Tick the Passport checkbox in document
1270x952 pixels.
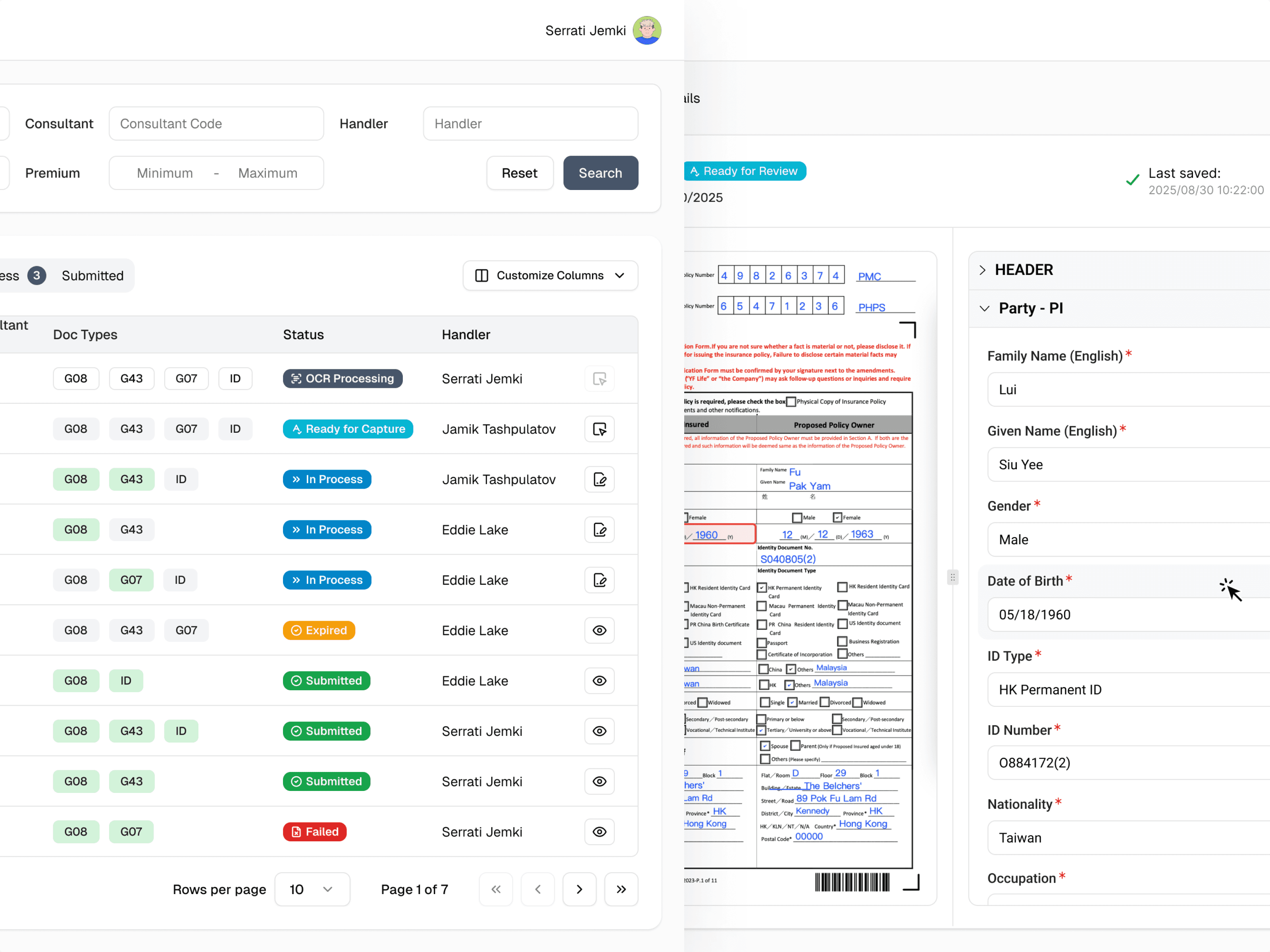(x=762, y=643)
